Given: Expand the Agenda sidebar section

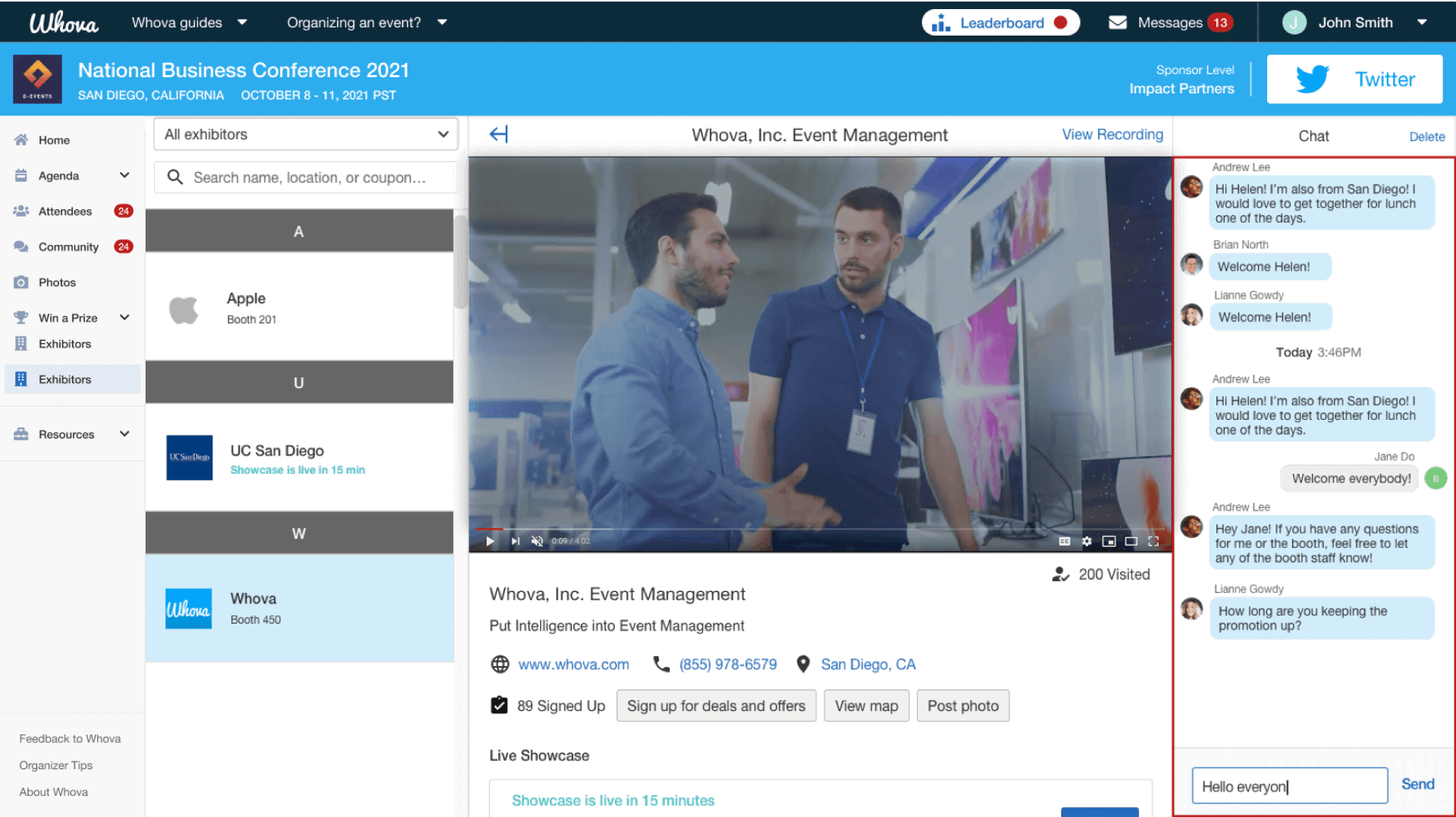Looking at the screenshot, I should coord(124,175).
